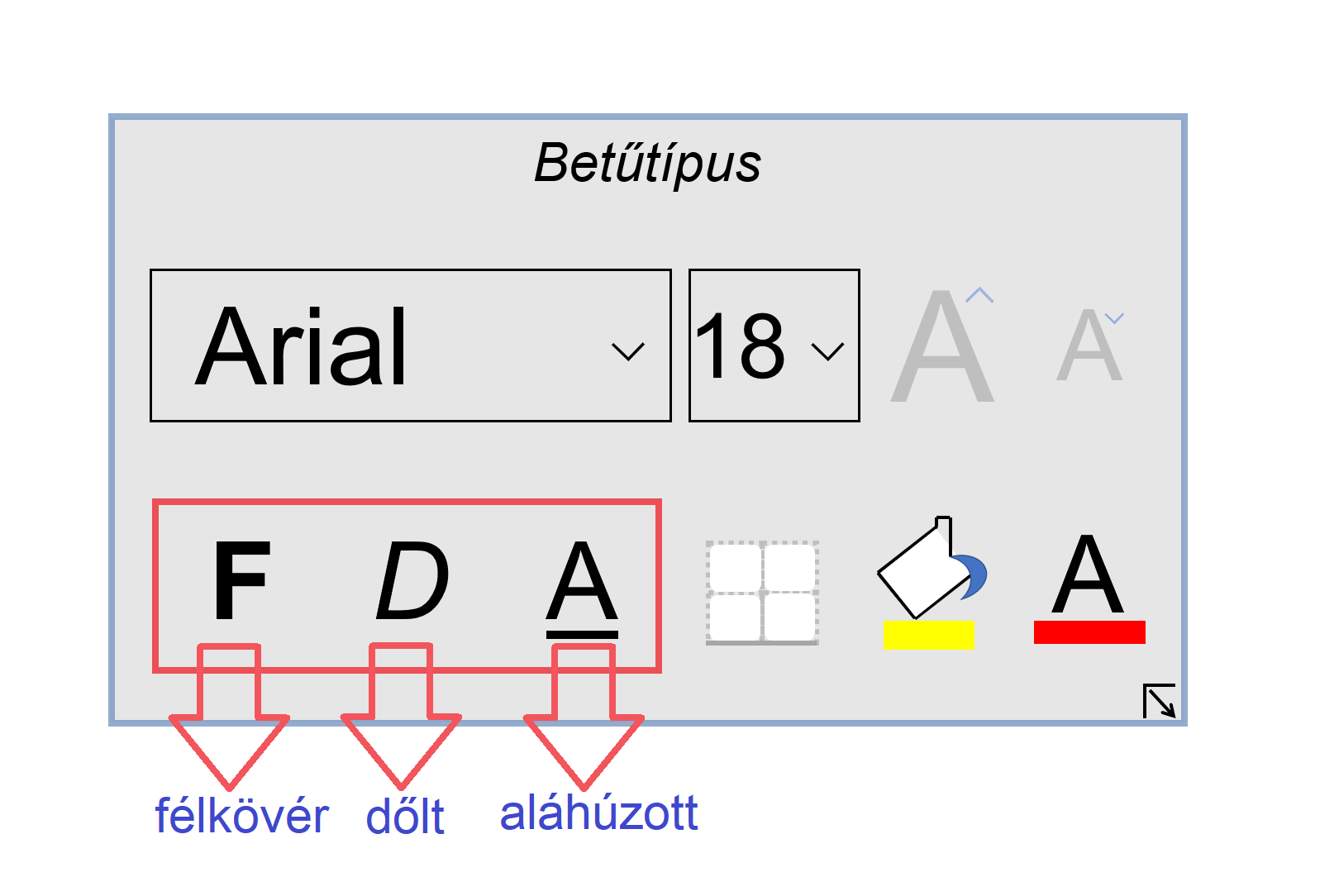Click the font color A icon
Viewport: 1339px width, 896px height.
pyautogui.click(x=1089, y=574)
